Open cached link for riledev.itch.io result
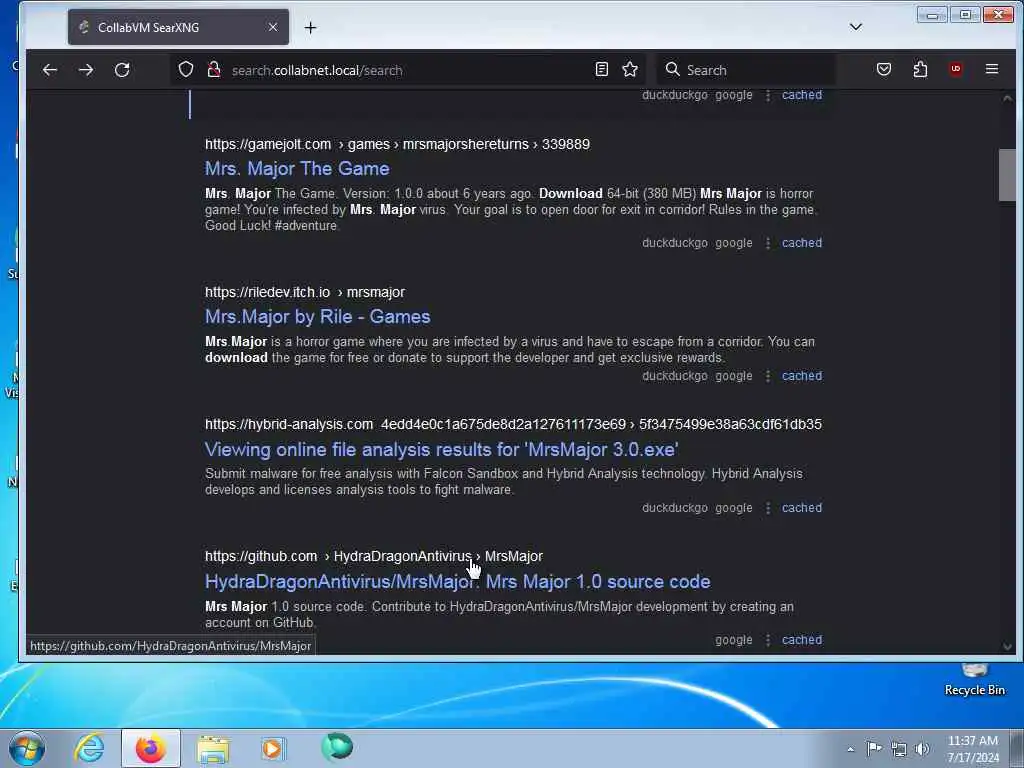 pos(802,376)
